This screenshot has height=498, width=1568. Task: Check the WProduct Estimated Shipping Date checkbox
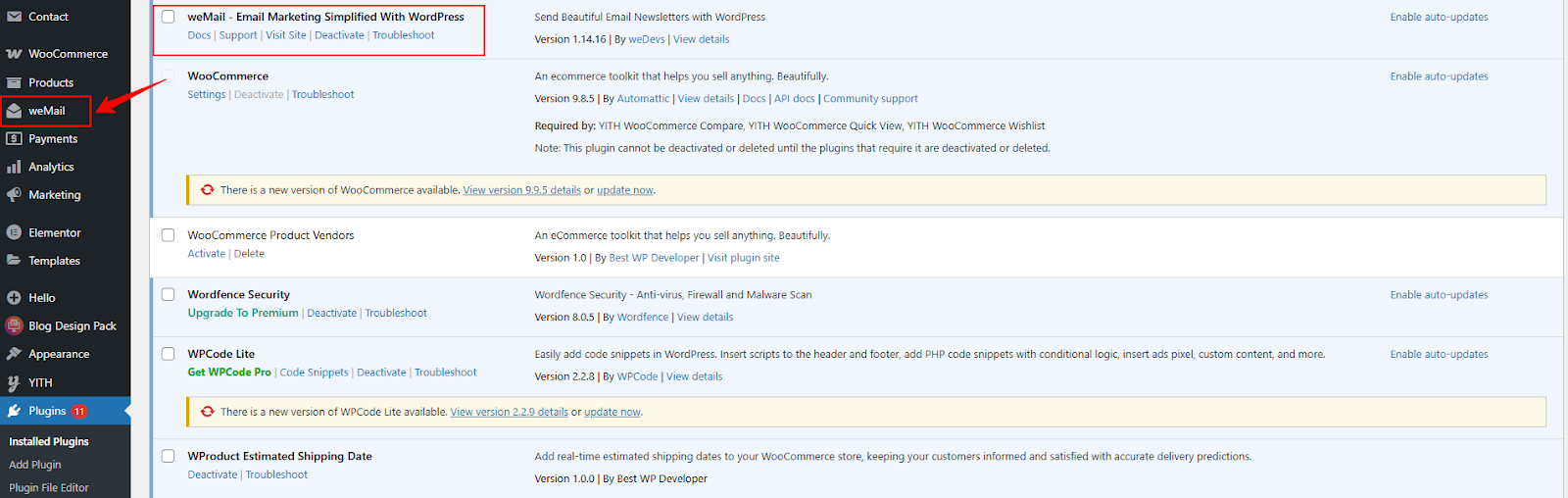(169, 456)
